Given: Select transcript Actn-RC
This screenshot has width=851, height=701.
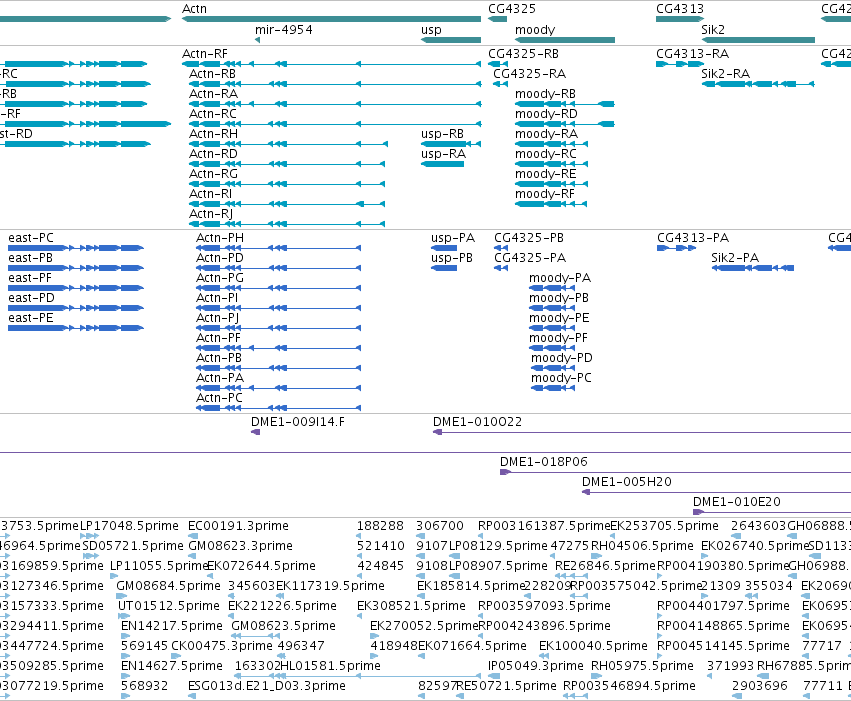Looking at the screenshot, I should click(213, 114).
